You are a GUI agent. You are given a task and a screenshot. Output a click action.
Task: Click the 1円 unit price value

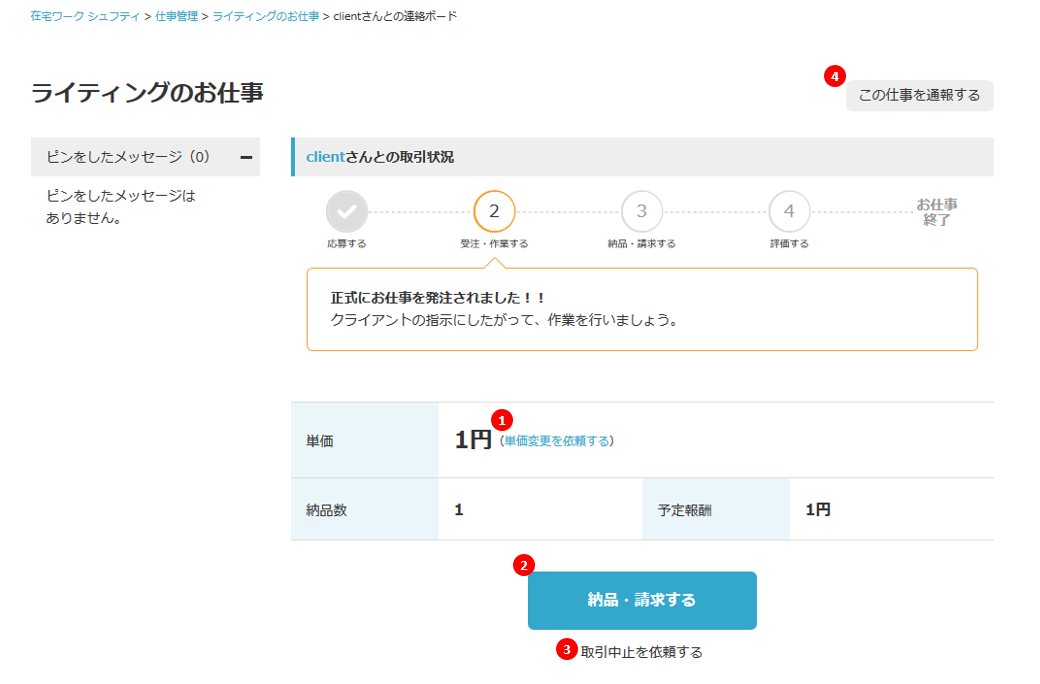point(473,440)
